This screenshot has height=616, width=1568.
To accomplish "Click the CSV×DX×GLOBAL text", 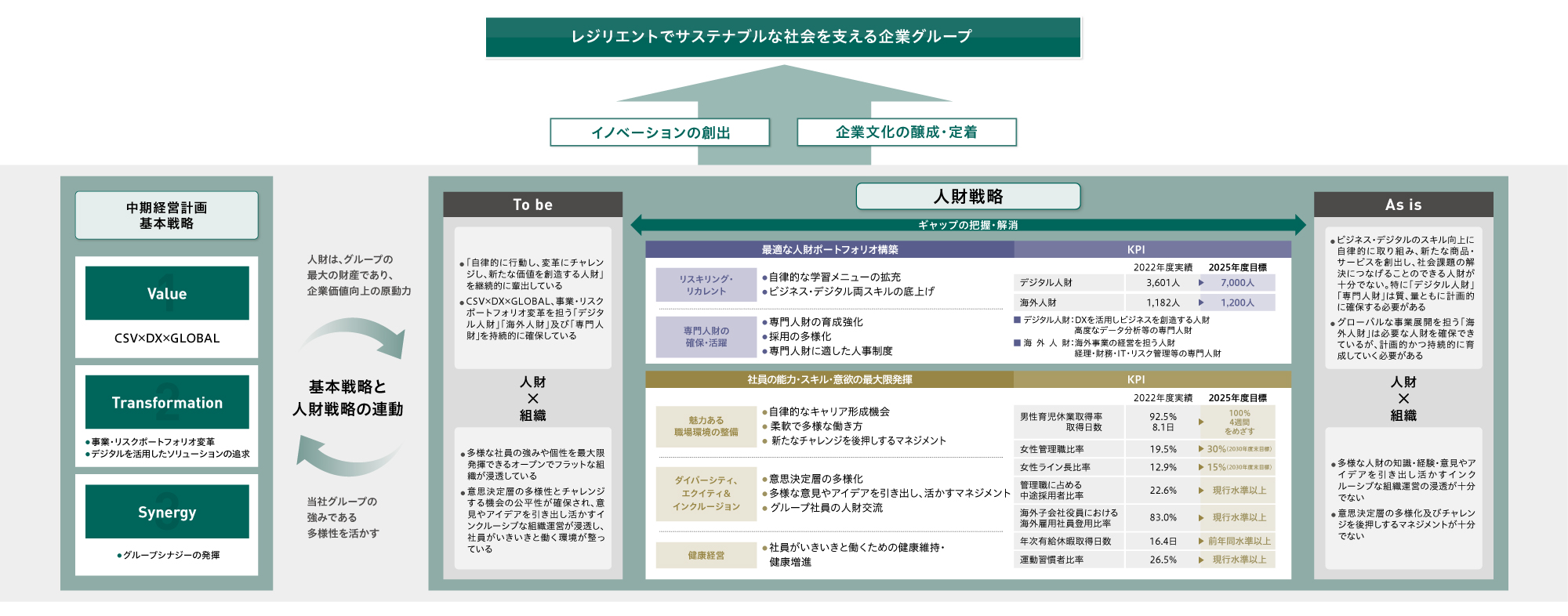I will tap(167, 339).
